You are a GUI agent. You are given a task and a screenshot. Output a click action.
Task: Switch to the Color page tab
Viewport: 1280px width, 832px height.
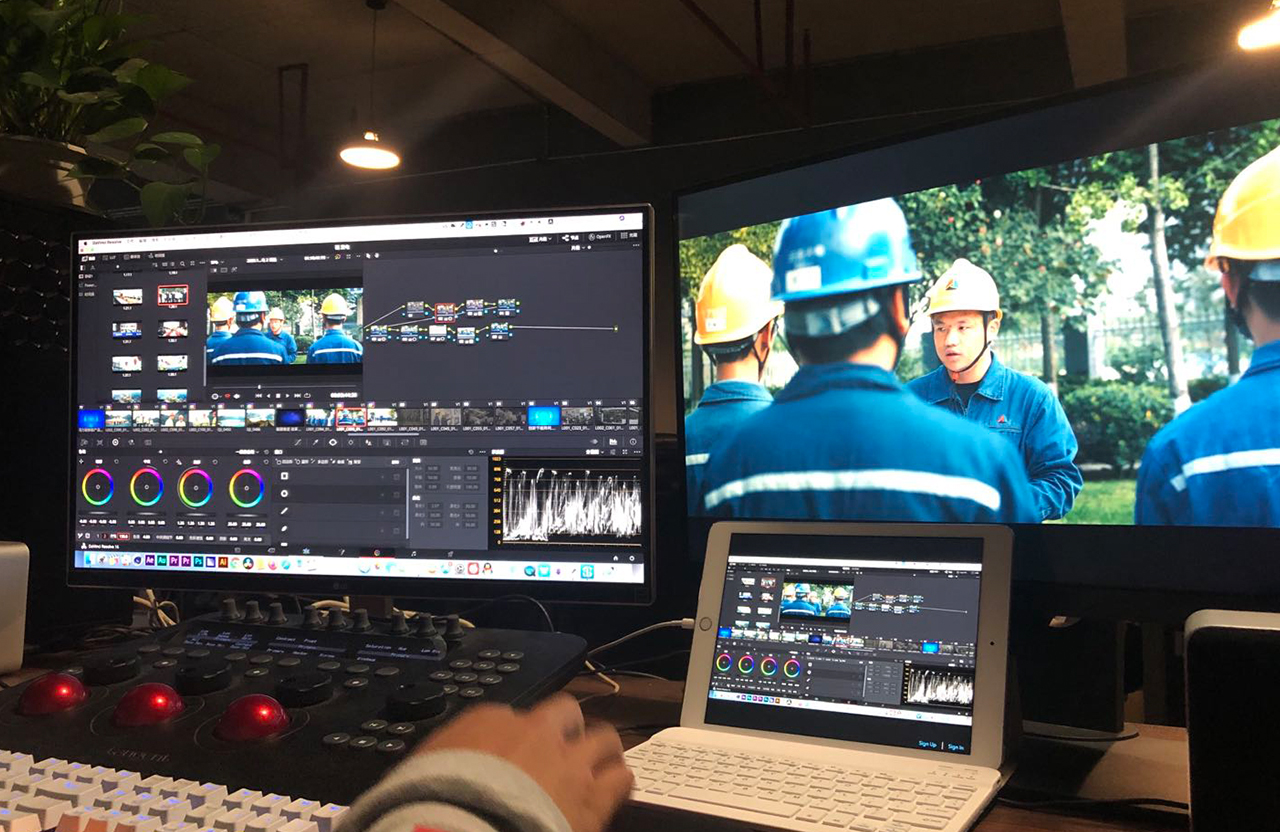tap(376, 552)
